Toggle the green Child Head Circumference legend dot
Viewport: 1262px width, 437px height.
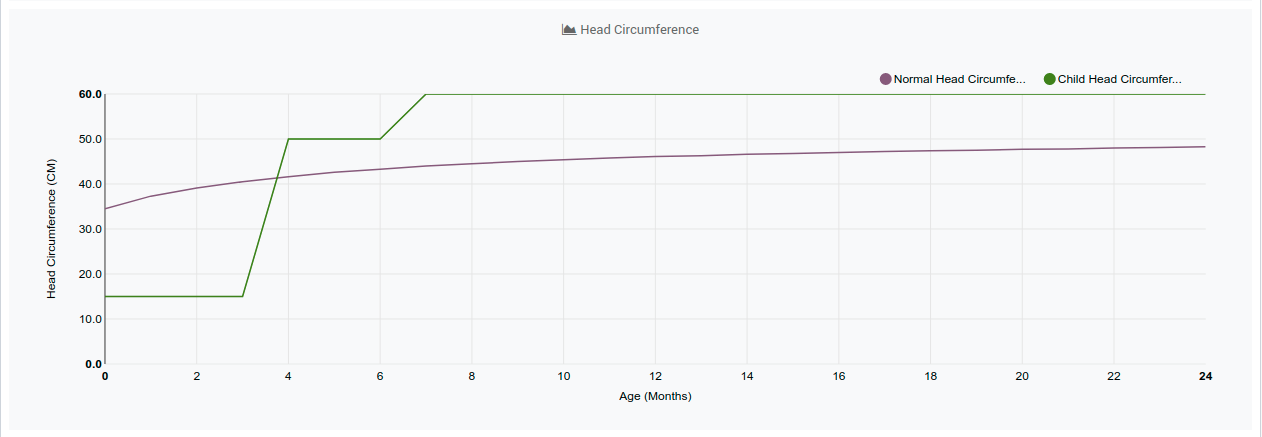coord(1049,79)
